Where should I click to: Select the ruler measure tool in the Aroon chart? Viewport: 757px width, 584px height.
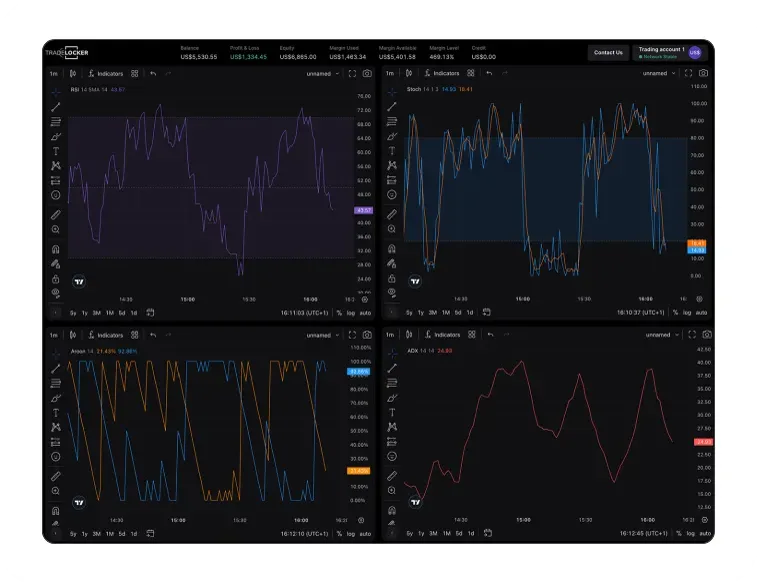point(56,476)
